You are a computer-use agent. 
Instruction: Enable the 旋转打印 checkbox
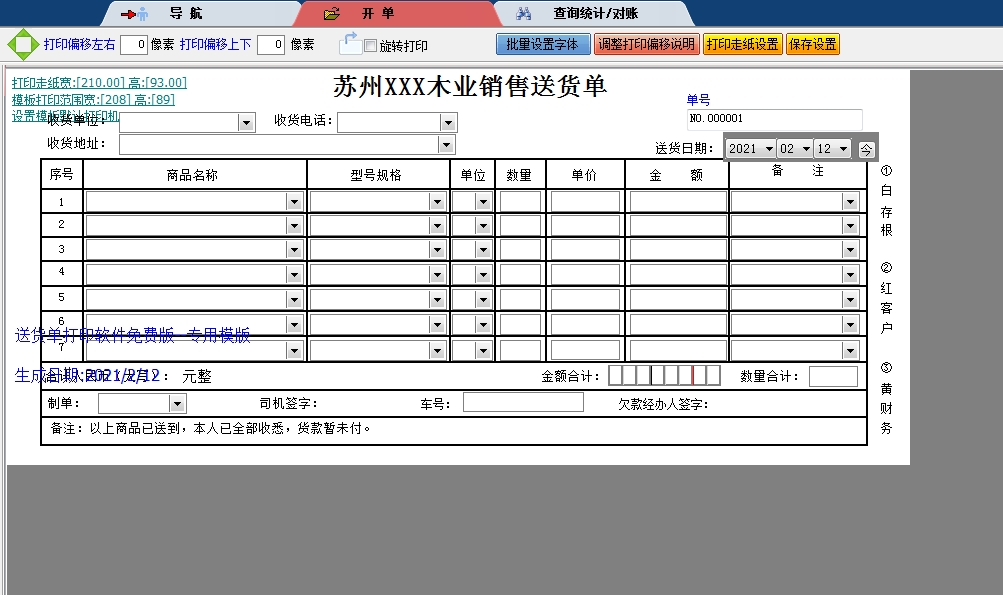click(x=371, y=46)
